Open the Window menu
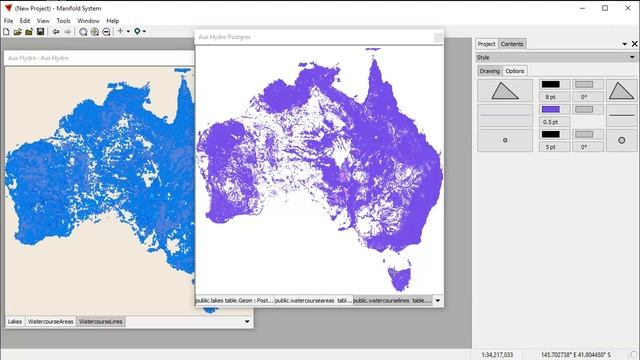 click(88, 21)
